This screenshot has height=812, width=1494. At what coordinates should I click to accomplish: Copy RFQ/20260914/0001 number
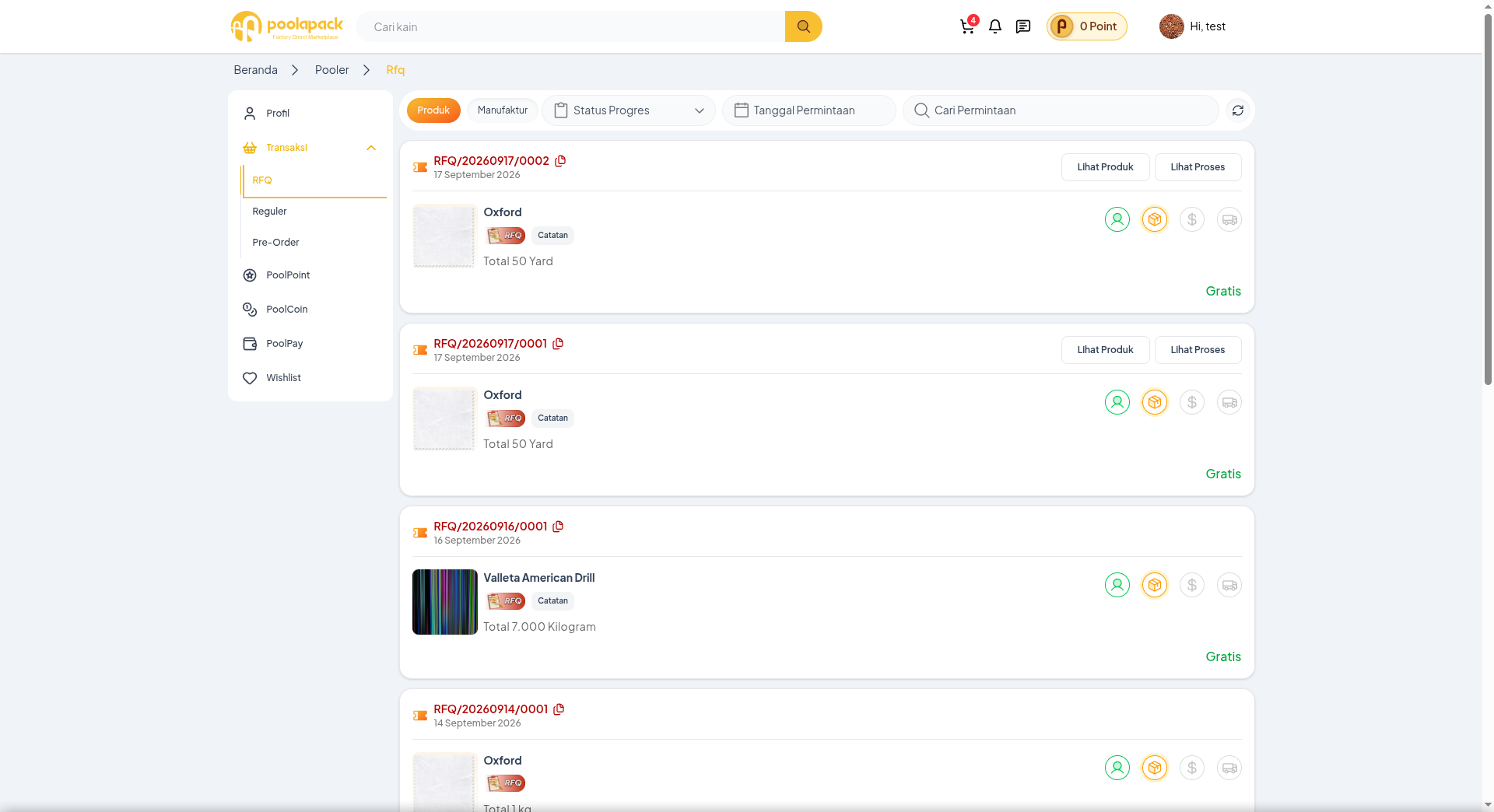pyautogui.click(x=559, y=709)
